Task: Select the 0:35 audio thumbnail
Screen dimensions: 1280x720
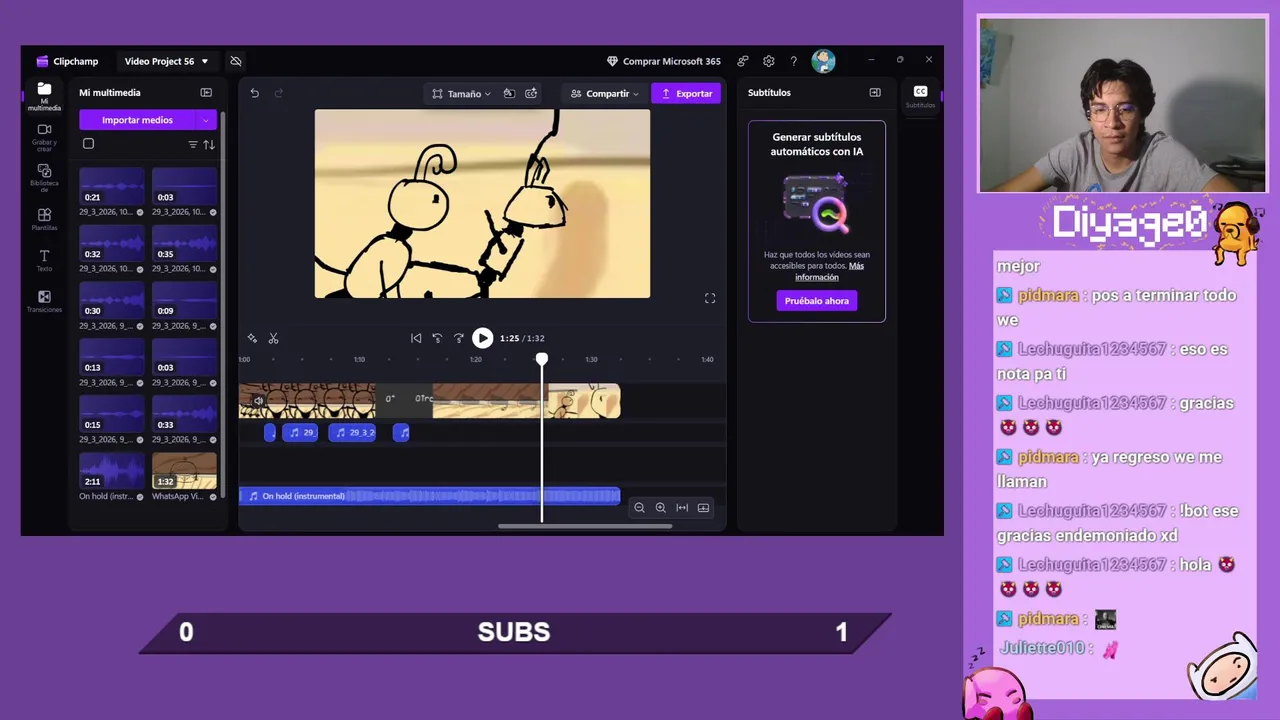Action: point(184,244)
